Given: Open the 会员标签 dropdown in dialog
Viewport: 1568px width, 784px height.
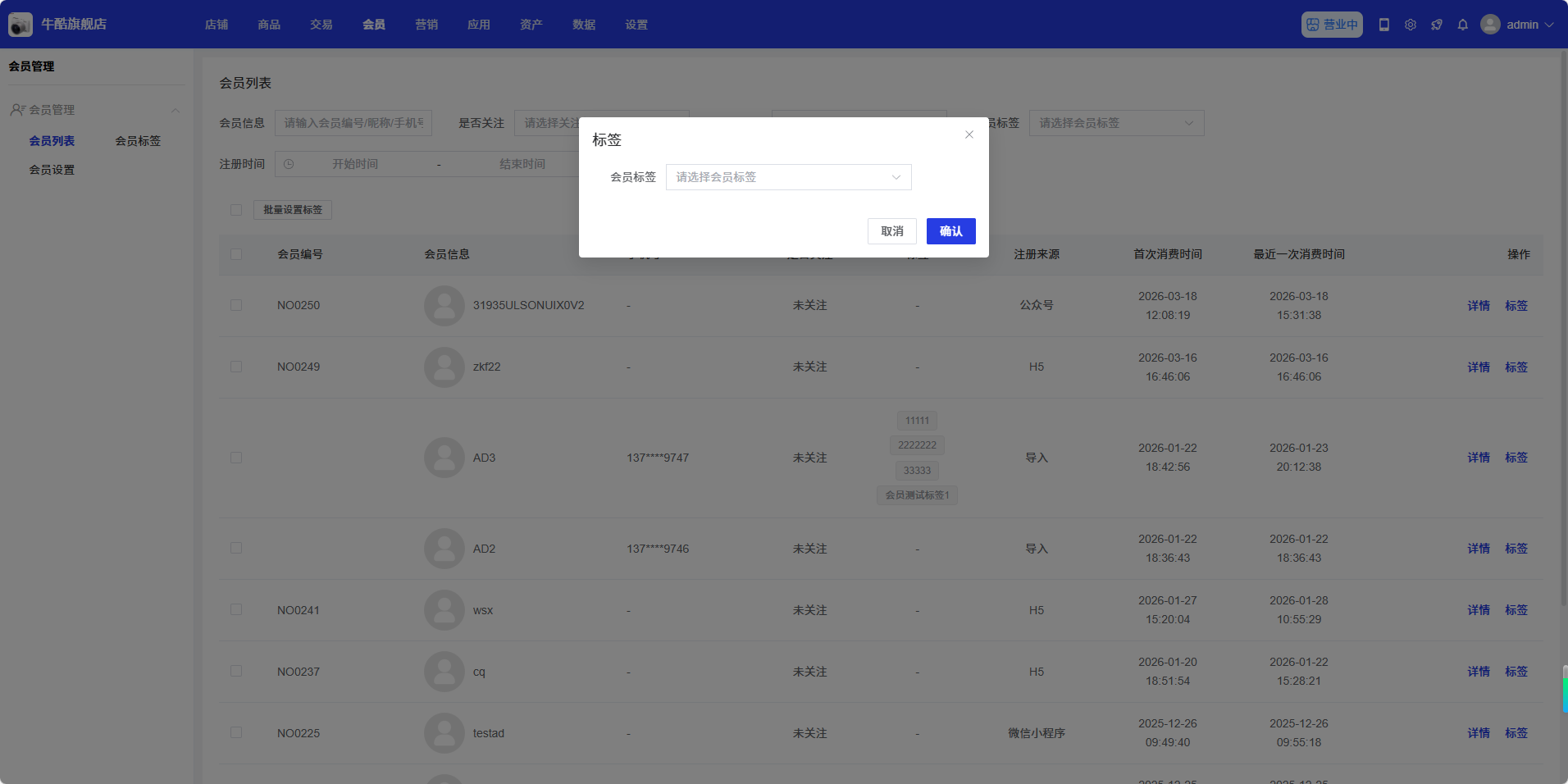Looking at the screenshot, I should (788, 177).
